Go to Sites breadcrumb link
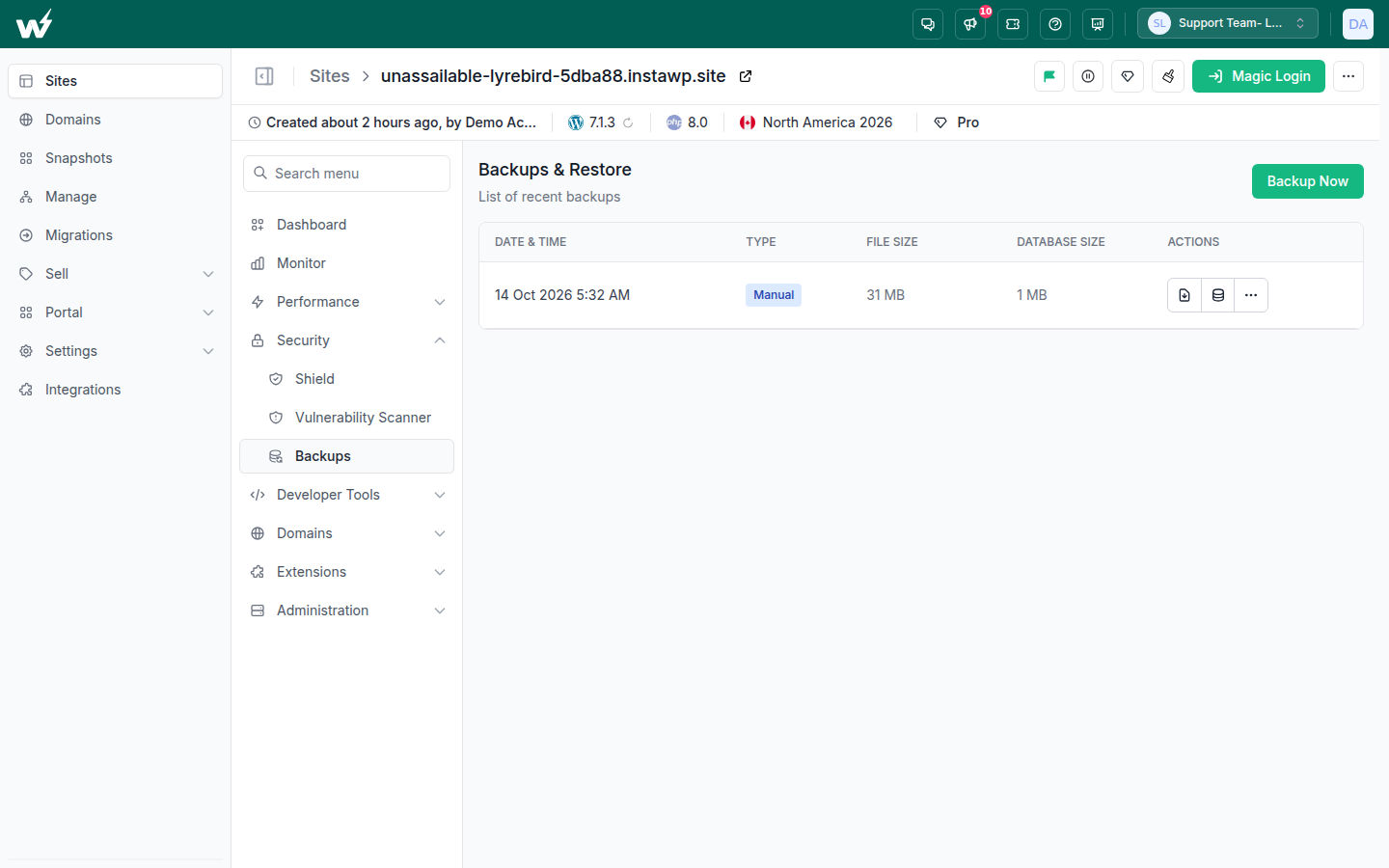 [329, 76]
